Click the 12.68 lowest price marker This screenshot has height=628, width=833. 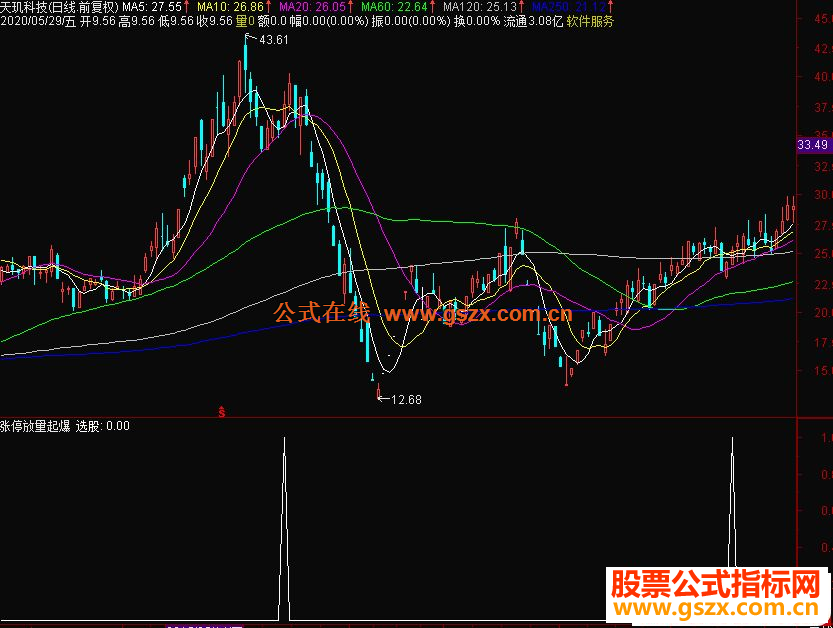point(406,400)
